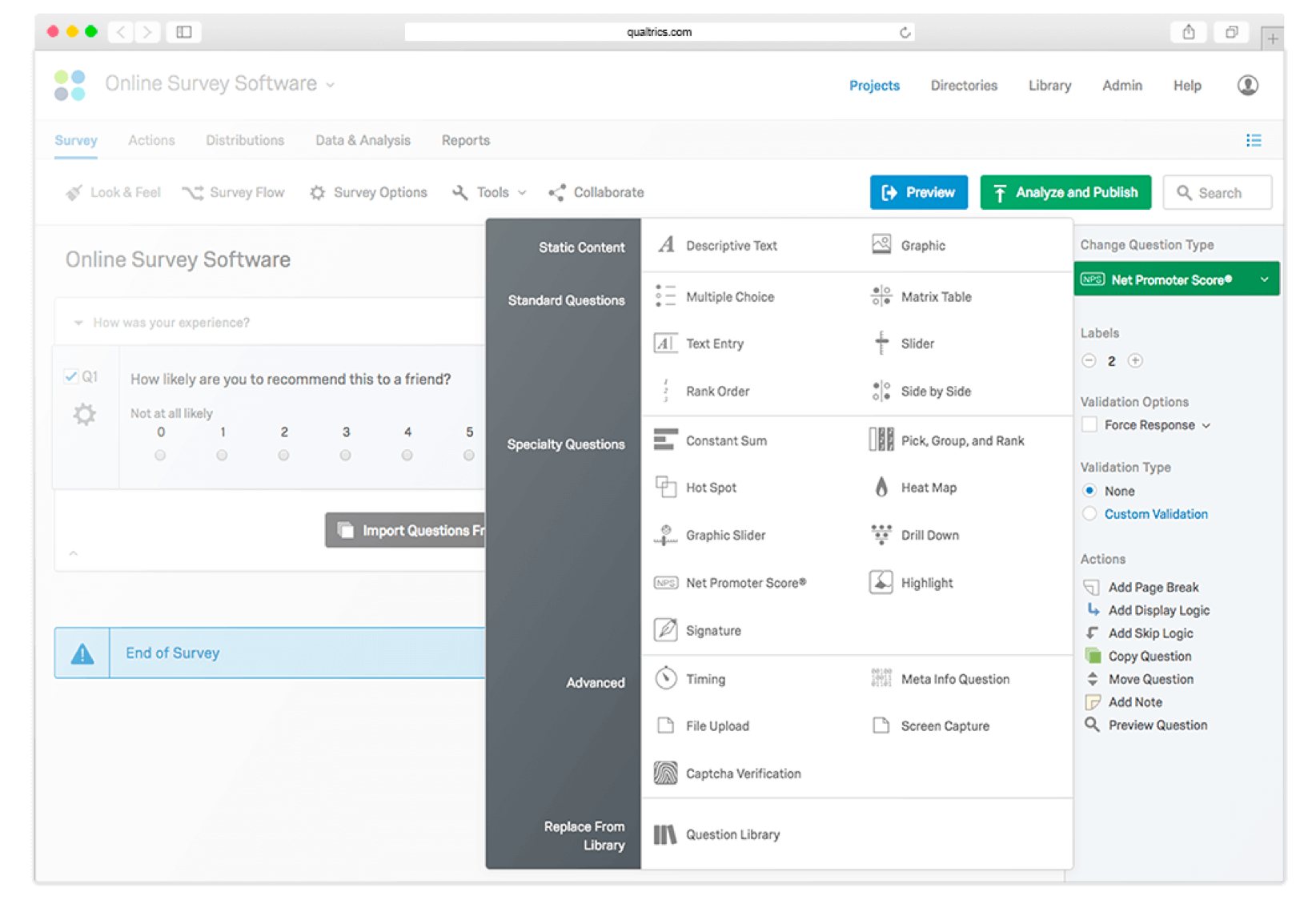Open the Net Promoter Score type dropdown
The width and height of the screenshot is (1316, 916).
pos(1175,279)
